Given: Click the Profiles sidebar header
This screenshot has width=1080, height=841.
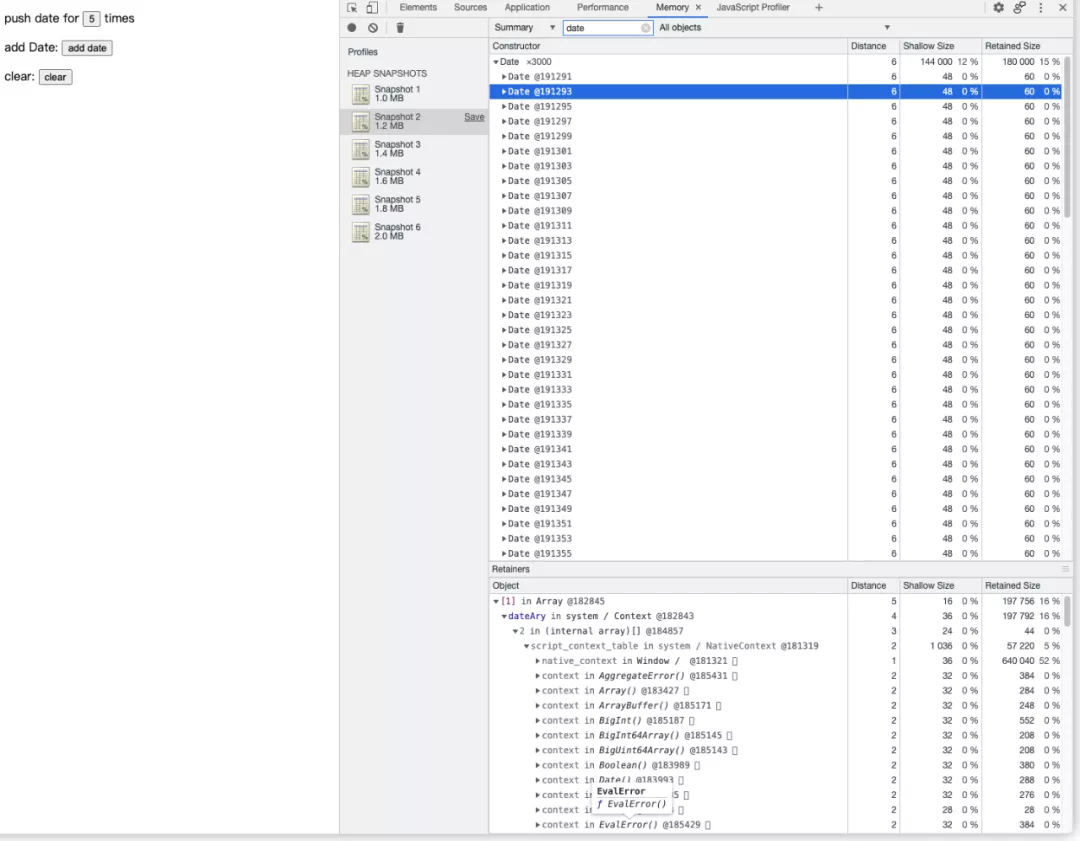Looking at the screenshot, I should coord(362,52).
